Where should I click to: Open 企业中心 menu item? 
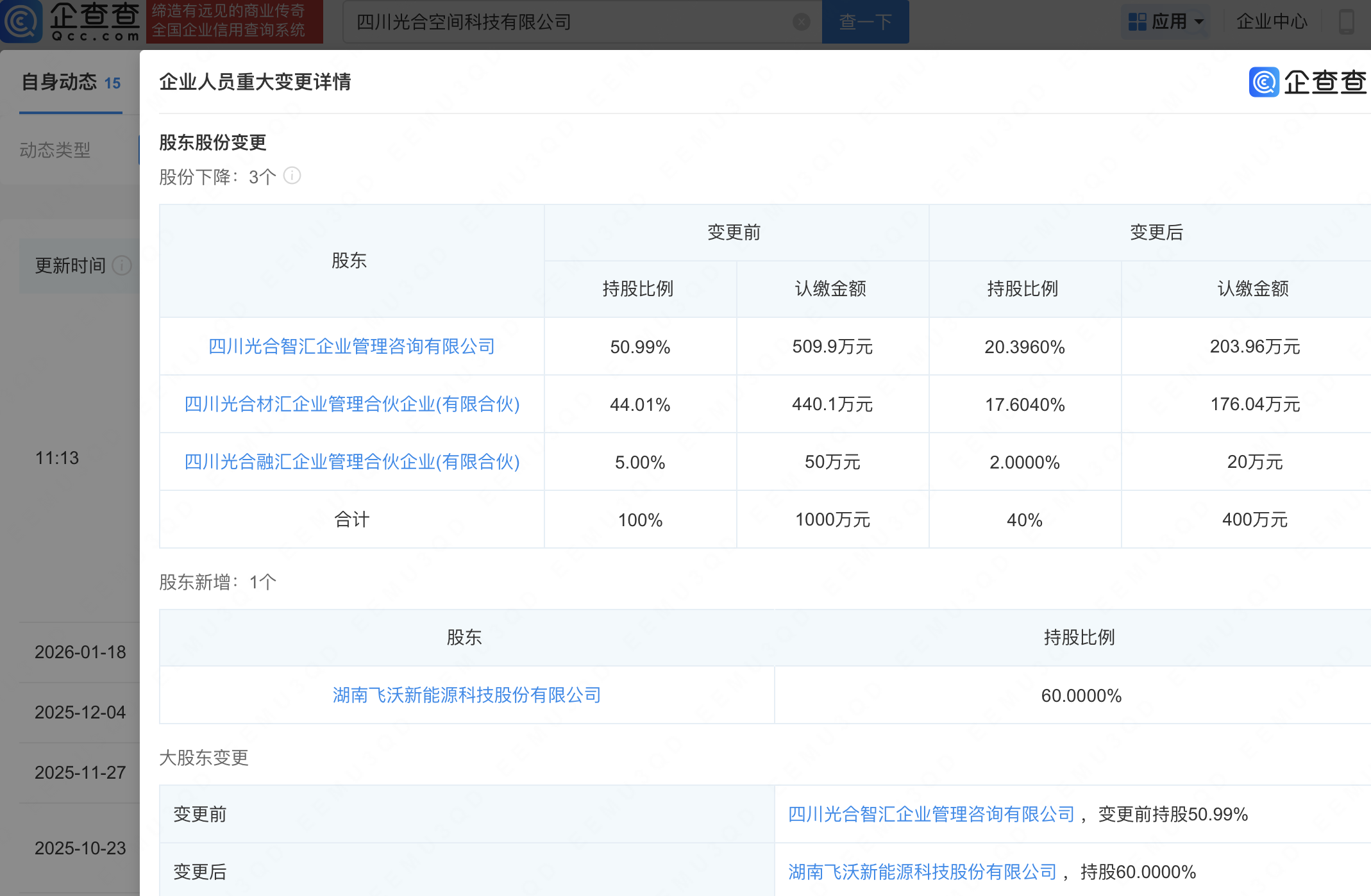click(1271, 22)
